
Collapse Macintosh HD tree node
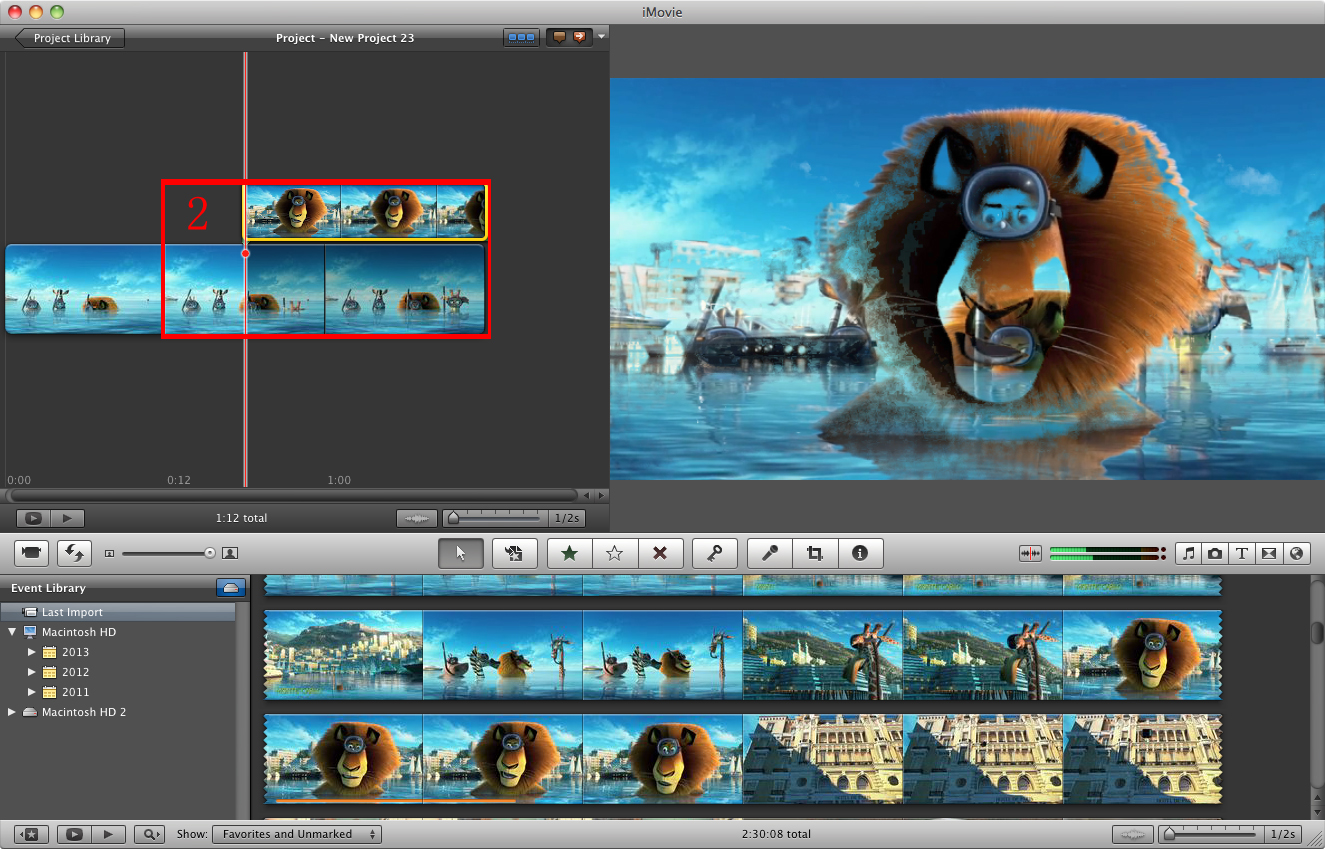point(13,632)
